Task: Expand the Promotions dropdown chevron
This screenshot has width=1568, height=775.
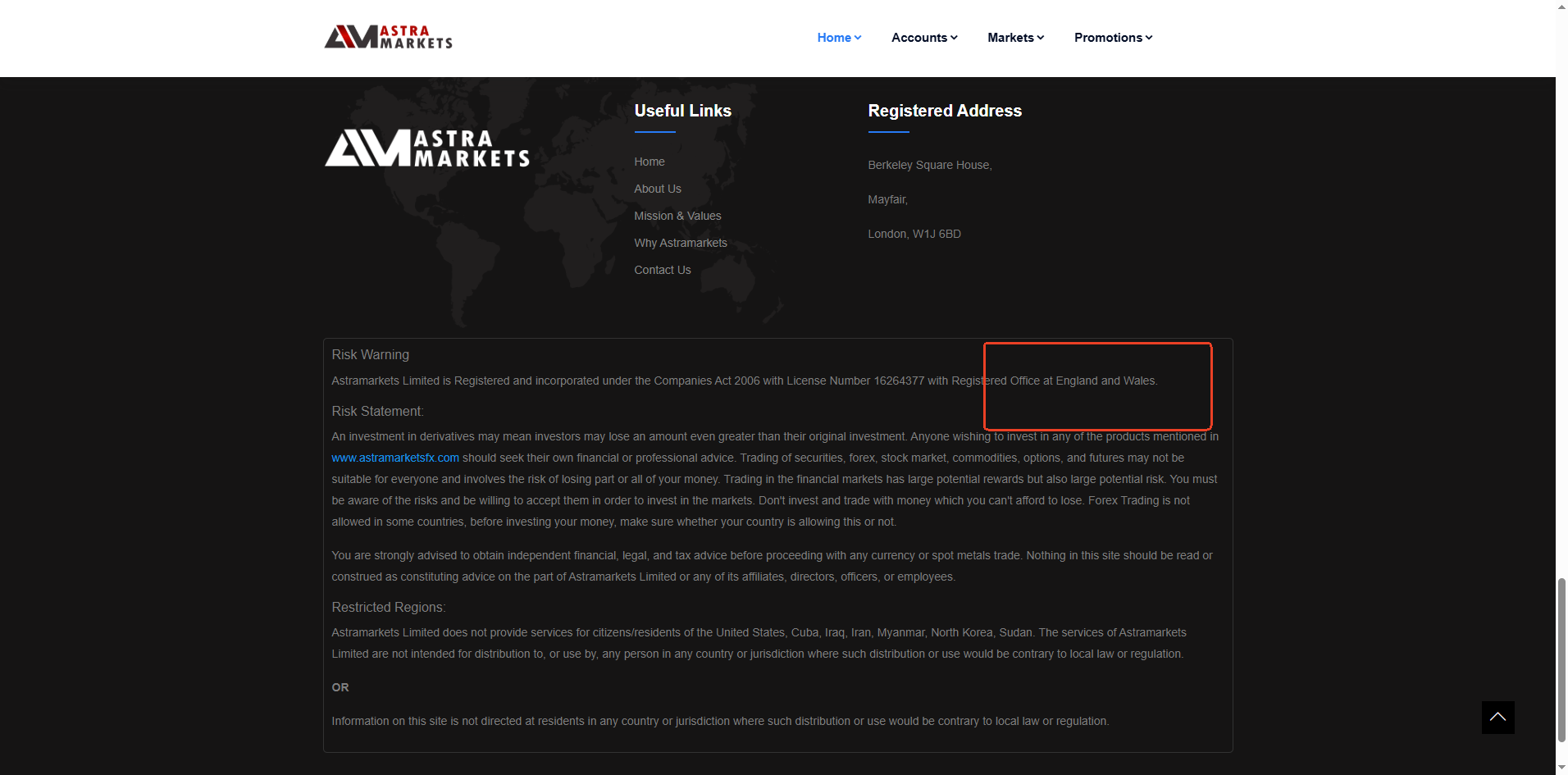Action: 1149,38
